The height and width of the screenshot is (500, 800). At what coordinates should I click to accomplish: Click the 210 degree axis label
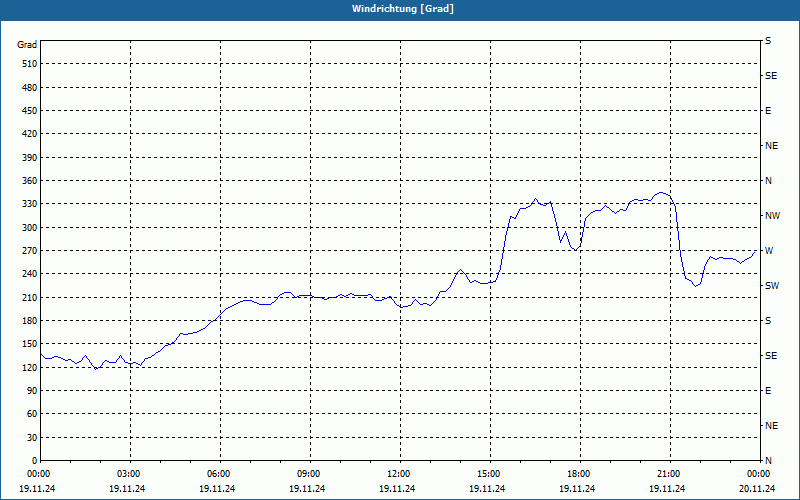(30, 297)
